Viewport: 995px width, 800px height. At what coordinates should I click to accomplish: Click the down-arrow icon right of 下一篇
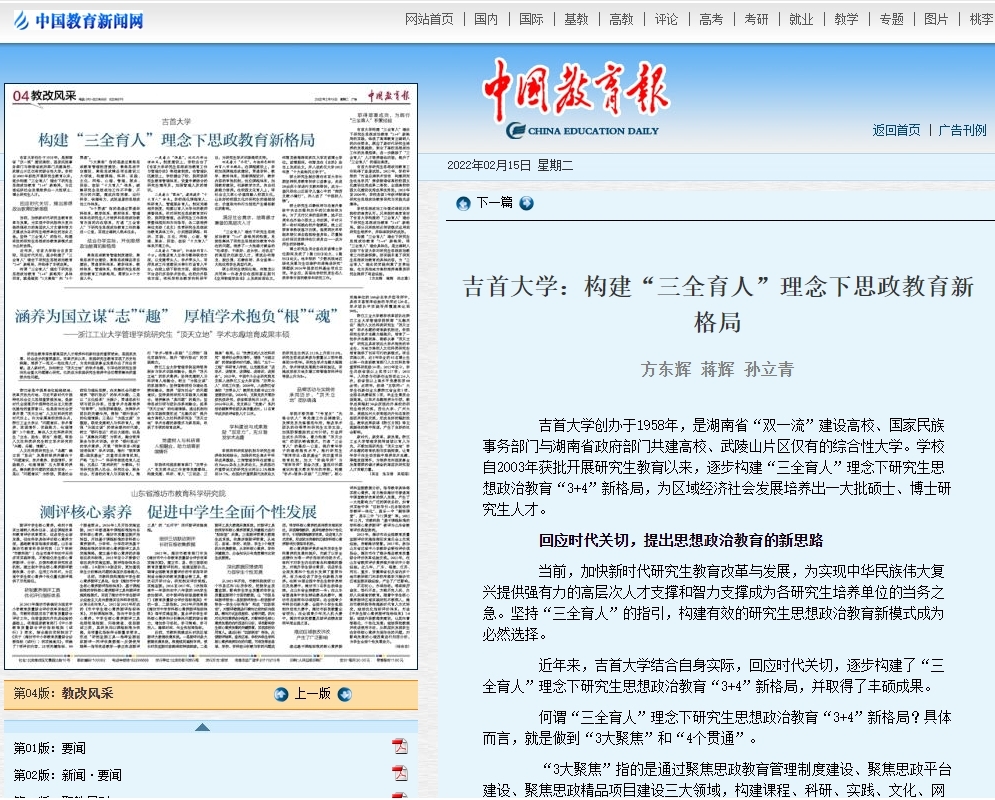(x=526, y=203)
